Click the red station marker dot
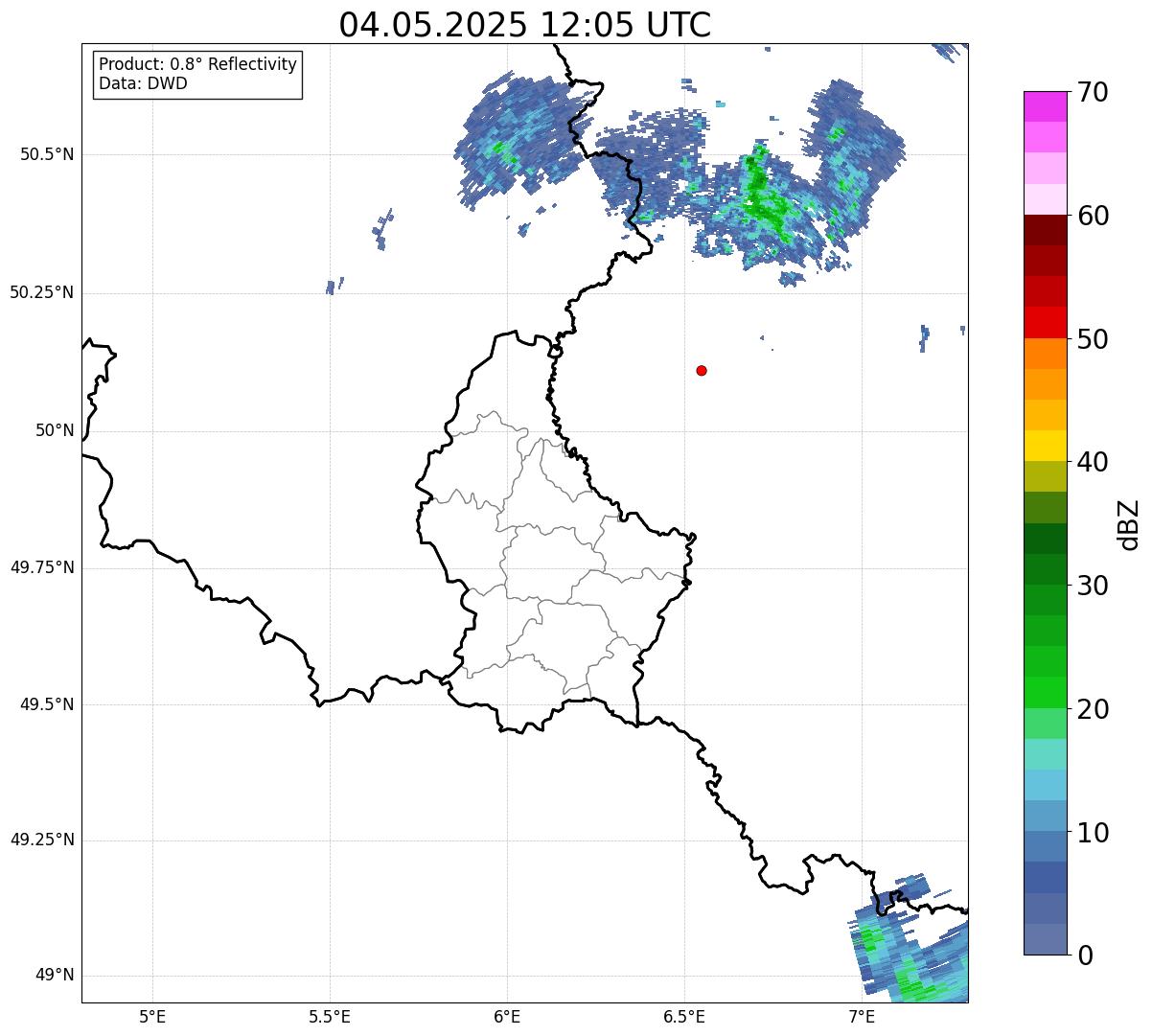1152x1036 pixels. [x=702, y=370]
